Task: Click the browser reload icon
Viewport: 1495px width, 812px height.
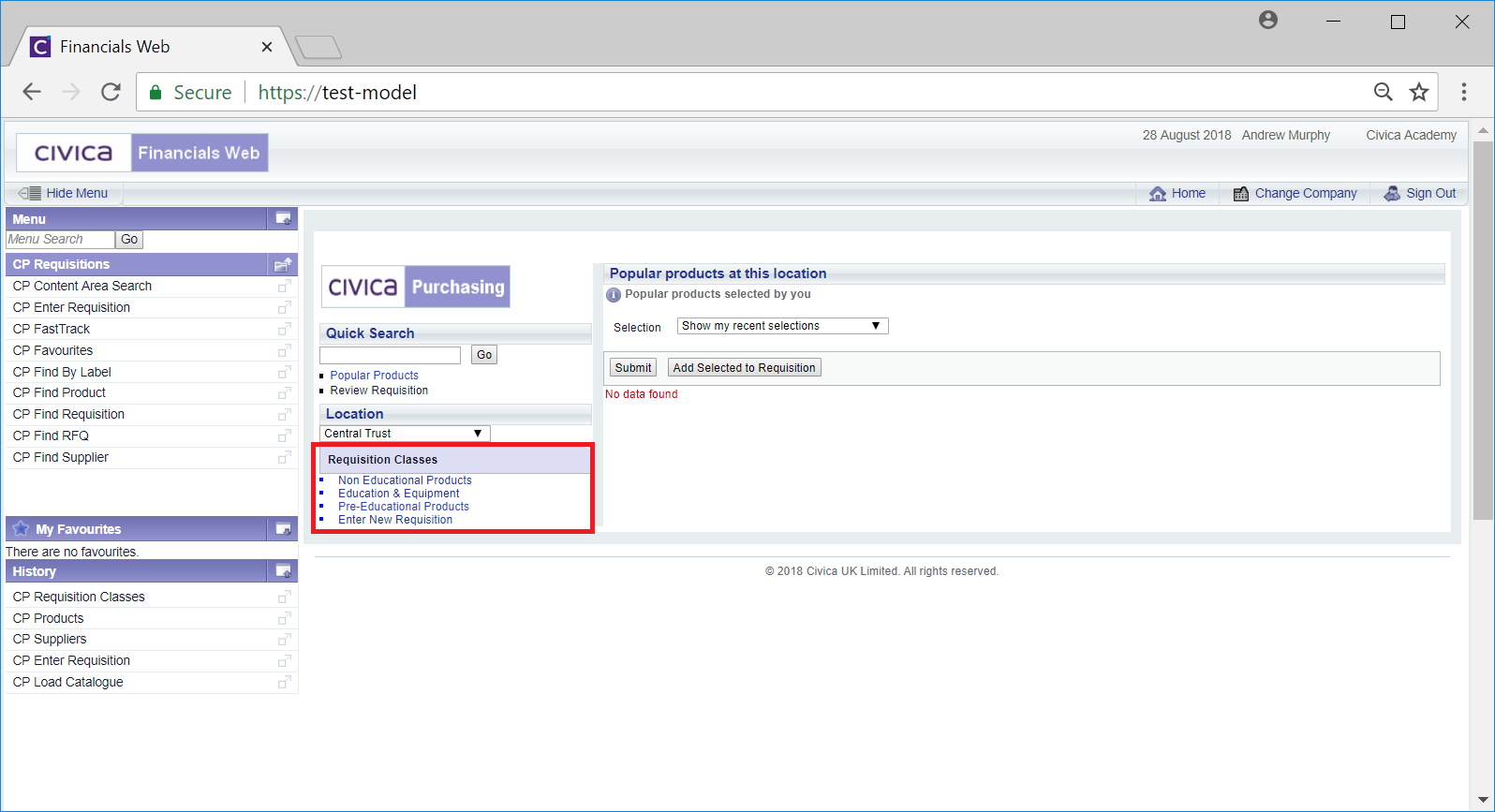Action: point(111,92)
